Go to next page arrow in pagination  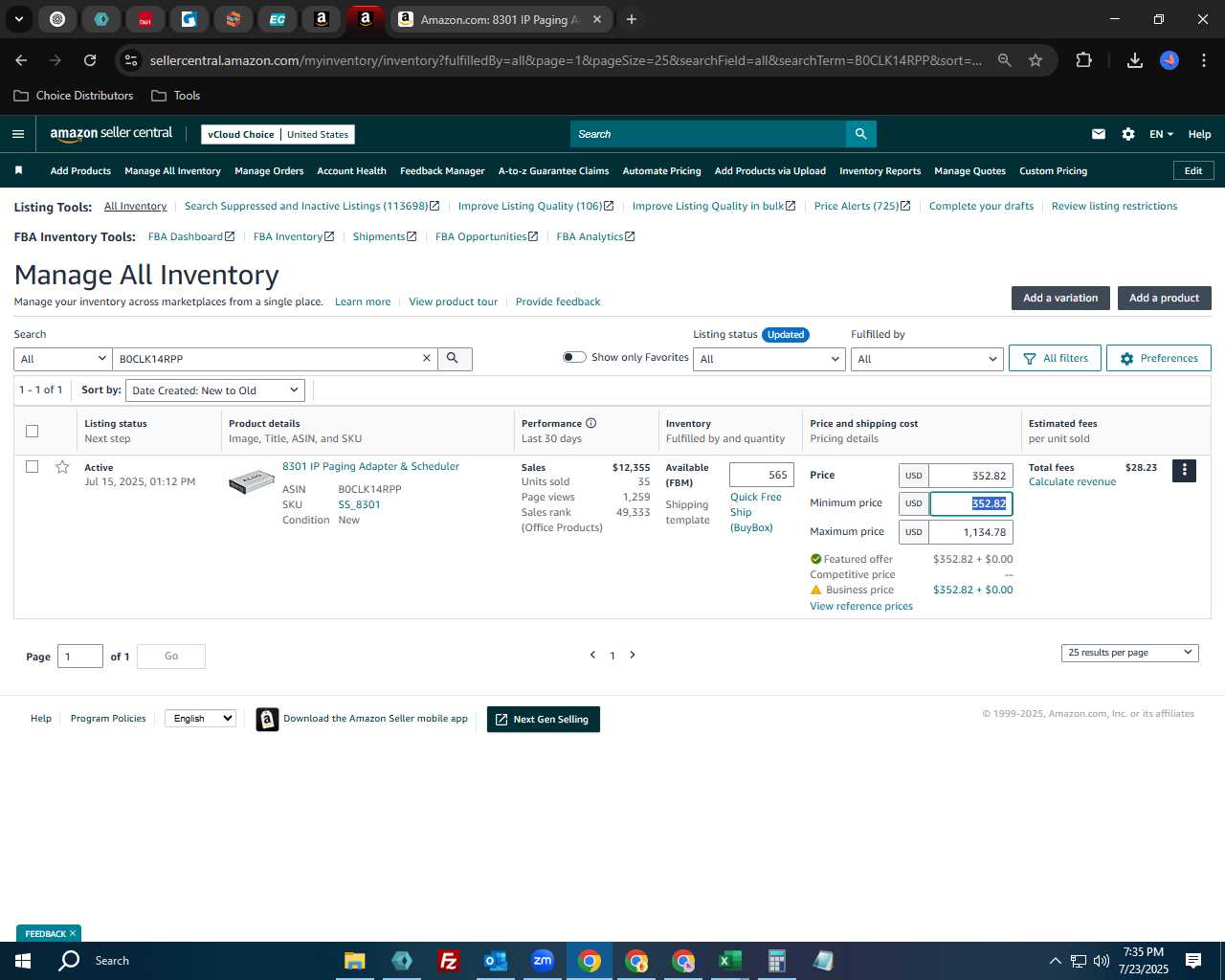[633, 655]
